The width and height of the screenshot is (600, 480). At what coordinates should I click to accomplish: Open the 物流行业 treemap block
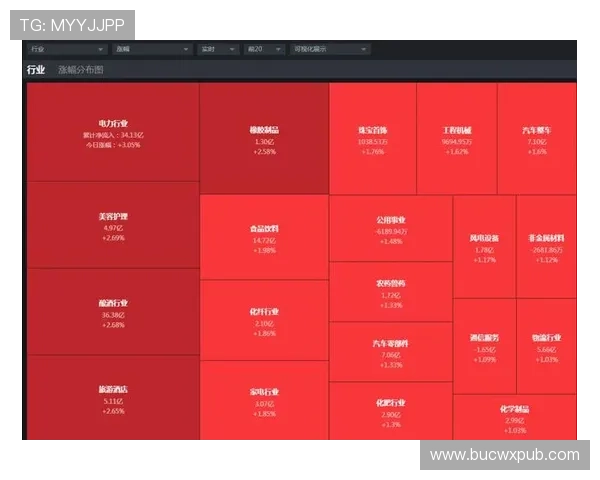tap(546, 346)
